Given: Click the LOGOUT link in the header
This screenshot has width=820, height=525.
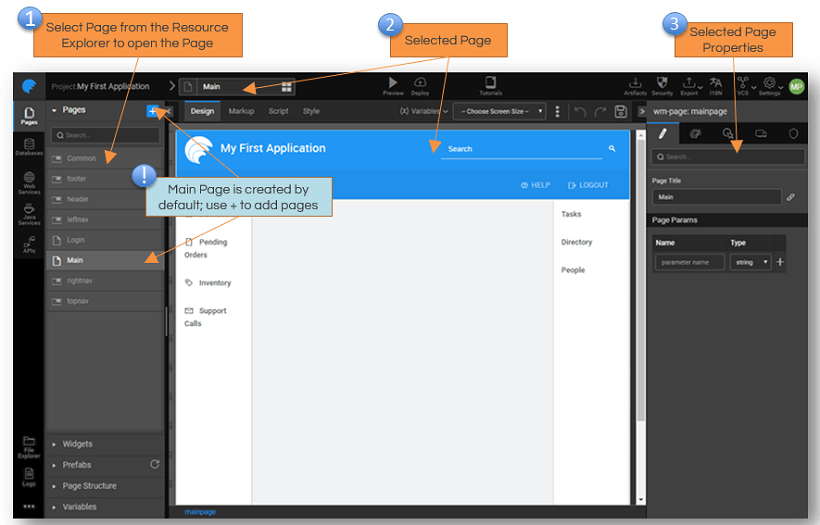Looking at the screenshot, I should coord(588,185).
